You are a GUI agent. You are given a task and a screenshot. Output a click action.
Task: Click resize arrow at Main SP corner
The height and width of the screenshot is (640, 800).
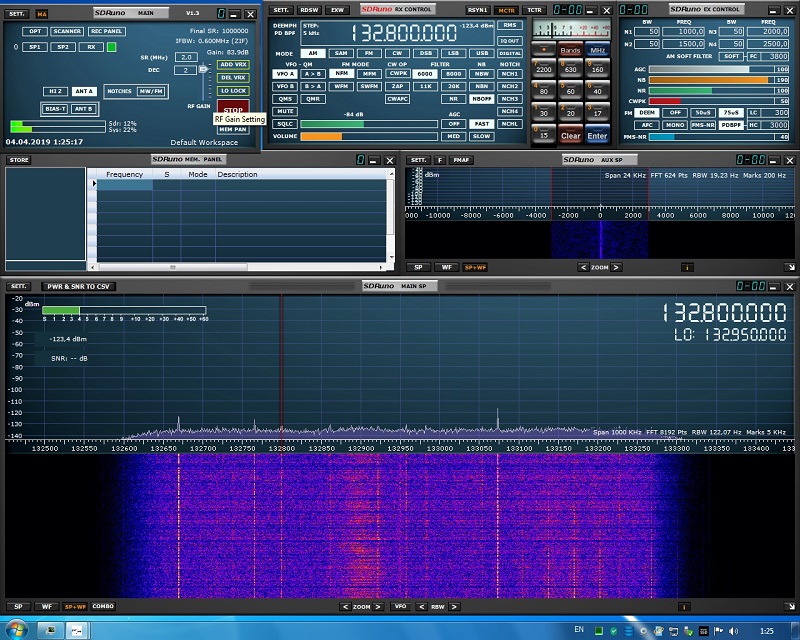(790, 607)
